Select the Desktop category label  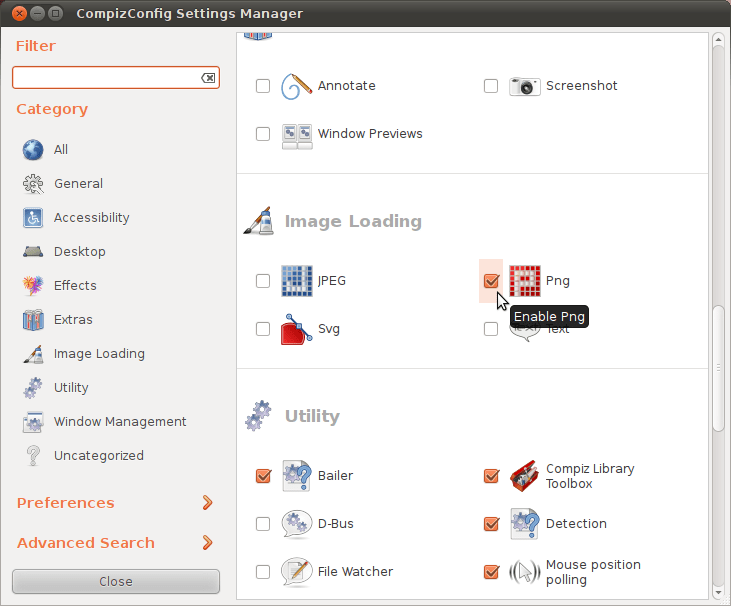click(x=80, y=252)
